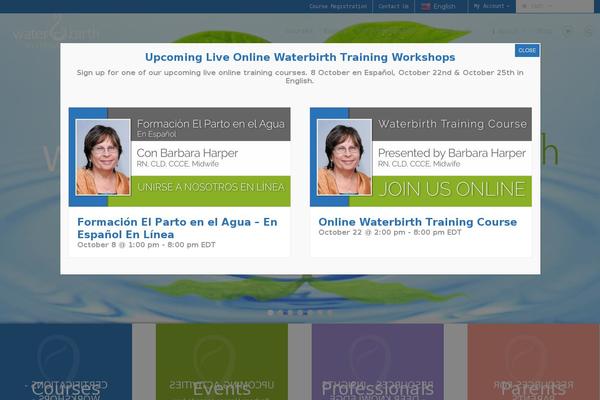600x400 pixels.
Task: Open Contact Us in top bar
Action: point(393,6)
